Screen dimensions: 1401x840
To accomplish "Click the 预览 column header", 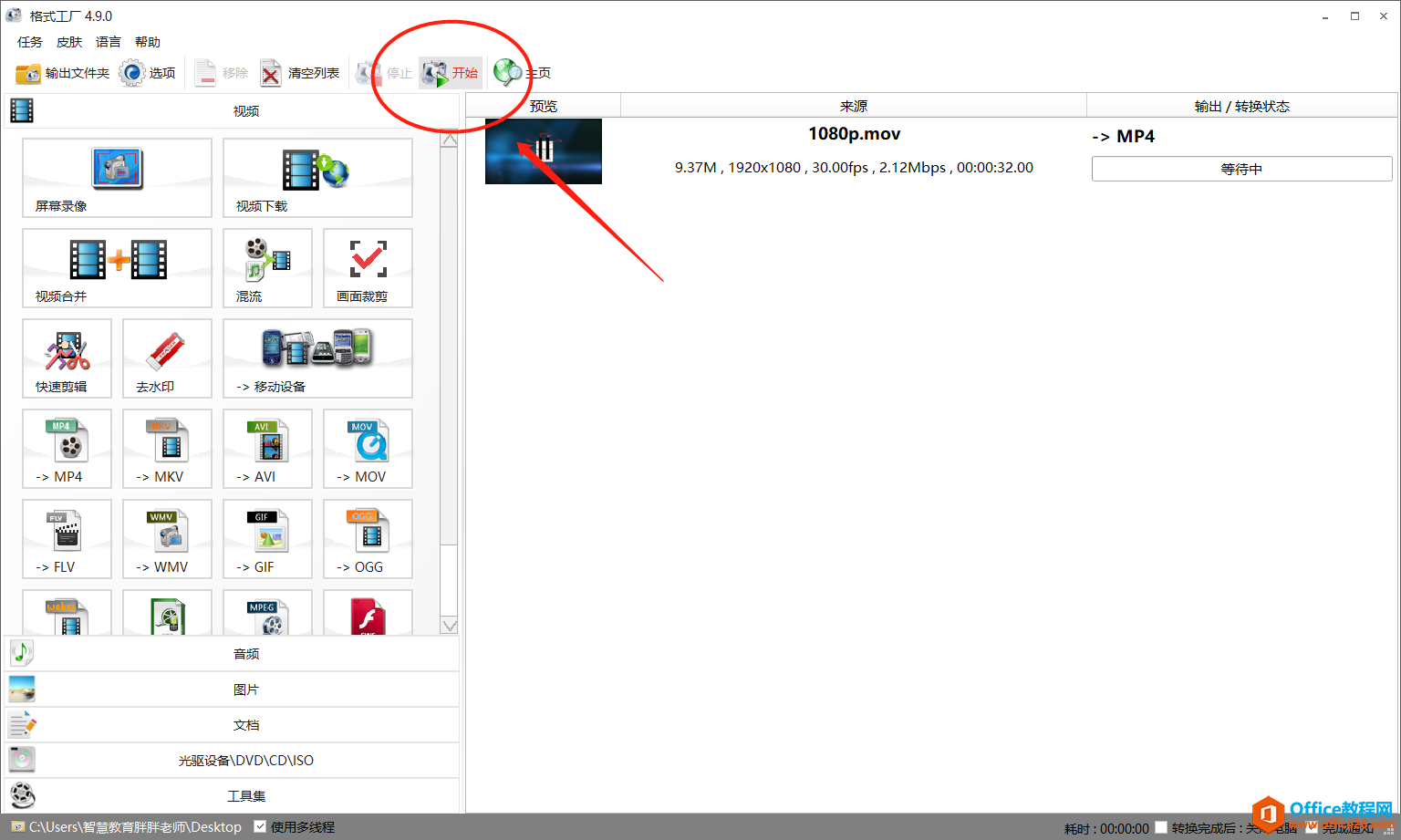I will pos(544,106).
